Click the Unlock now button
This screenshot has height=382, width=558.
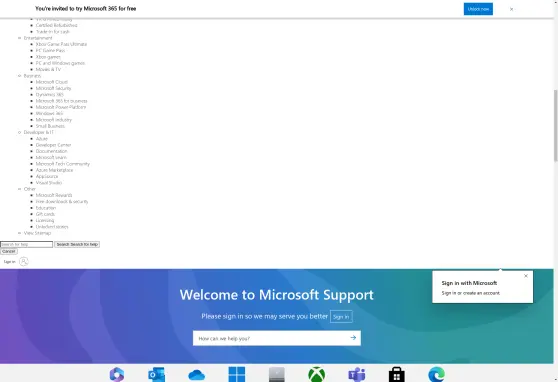click(x=478, y=9)
